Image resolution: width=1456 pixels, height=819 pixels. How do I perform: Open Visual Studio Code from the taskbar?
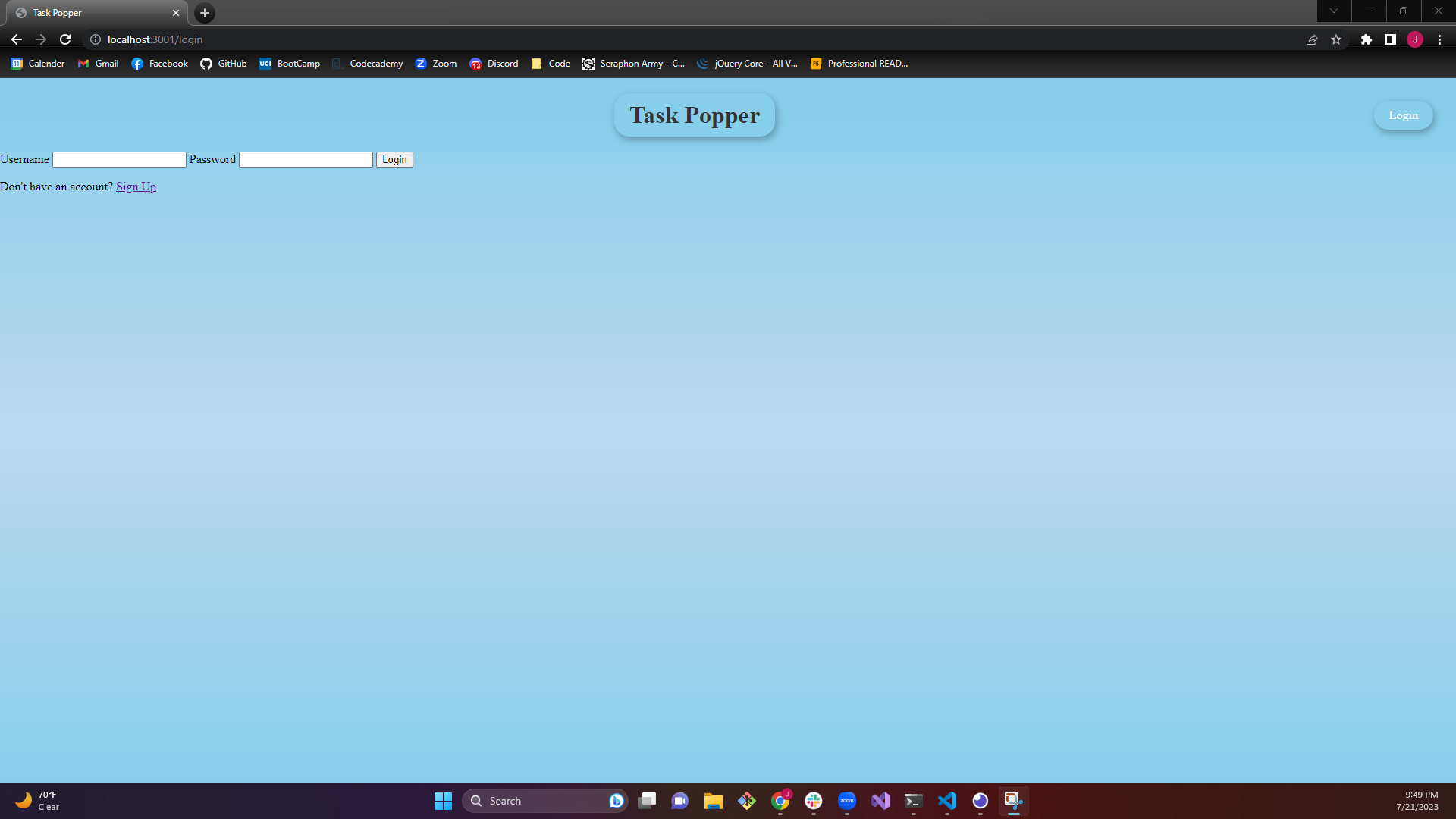click(x=947, y=801)
